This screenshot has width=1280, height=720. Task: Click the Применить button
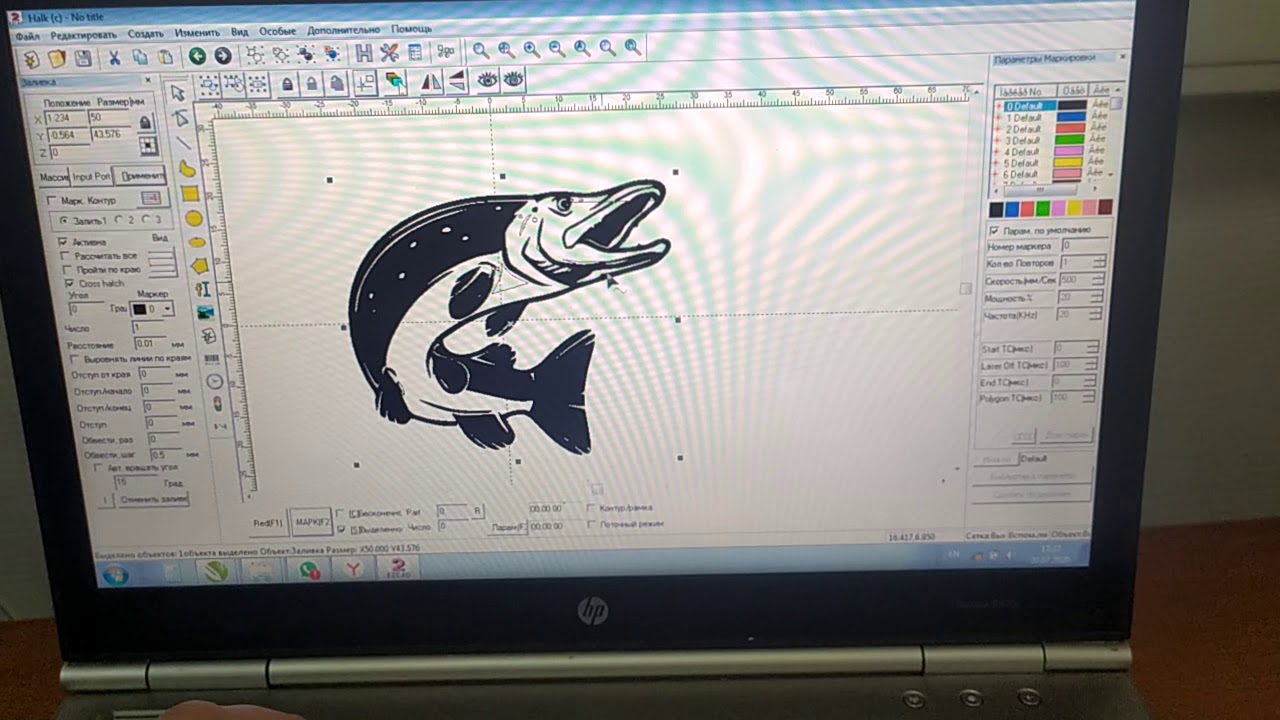pyautogui.click(x=139, y=176)
